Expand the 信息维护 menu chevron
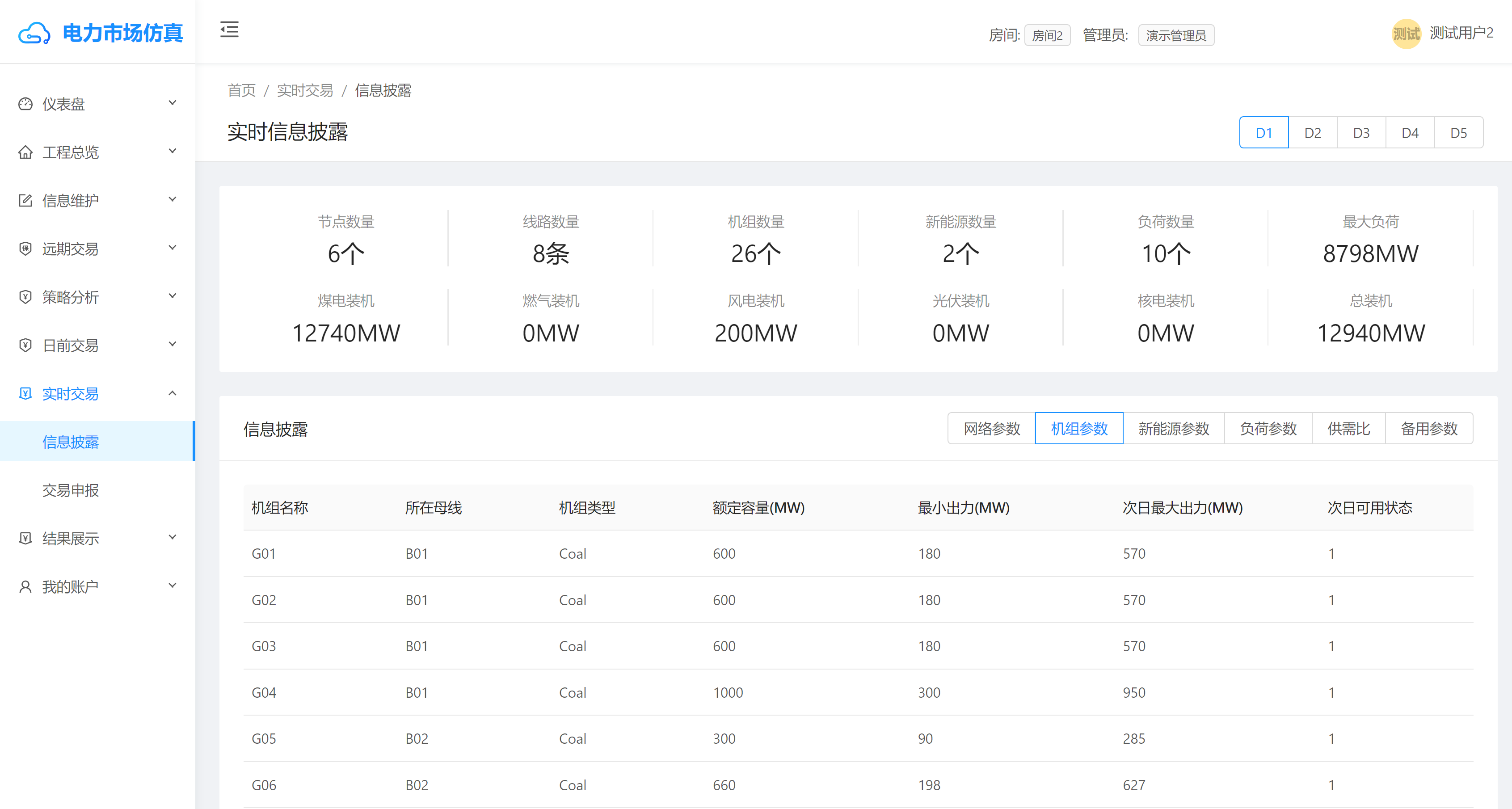The width and height of the screenshot is (1512, 809). (173, 199)
